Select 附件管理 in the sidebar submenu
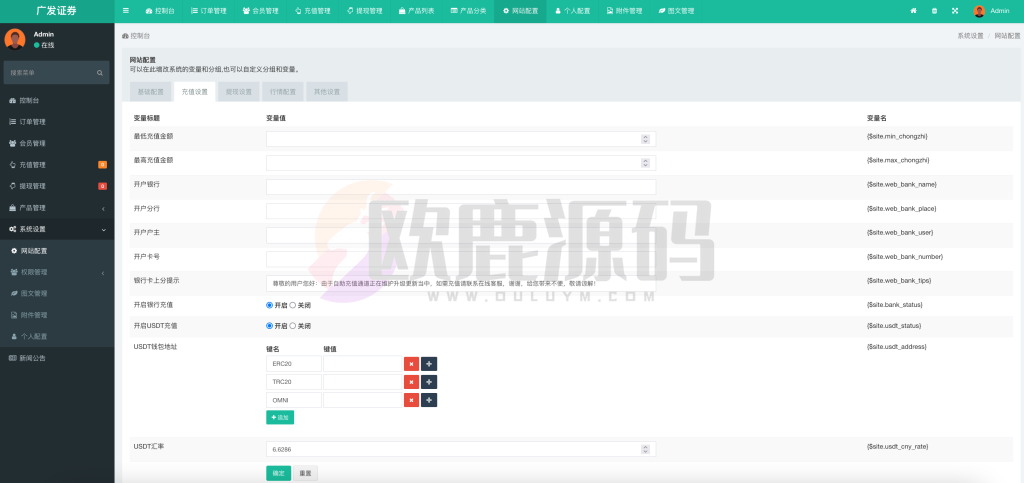1024x483 pixels. (57, 315)
